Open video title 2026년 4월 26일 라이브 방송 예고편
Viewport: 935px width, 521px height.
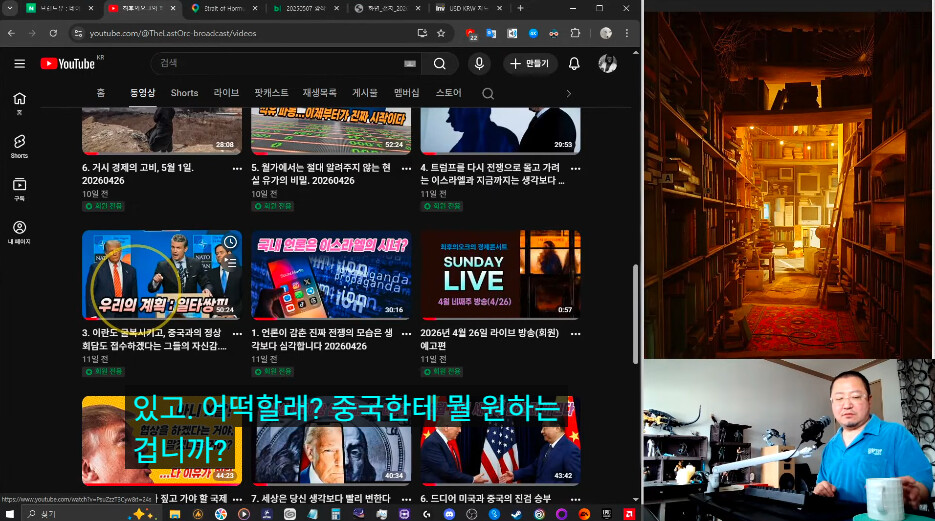490,339
